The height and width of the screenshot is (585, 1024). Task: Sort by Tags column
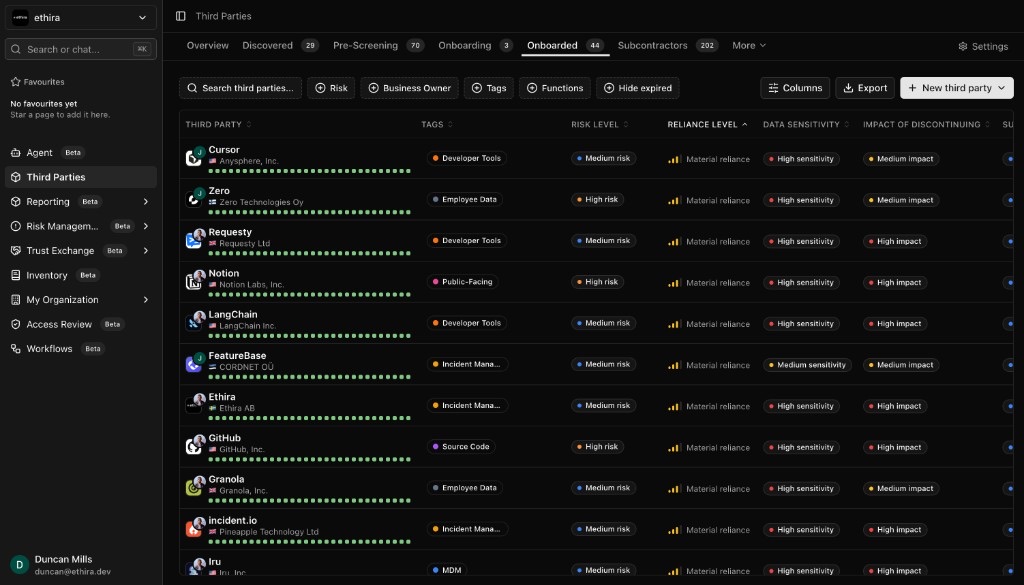tap(437, 125)
